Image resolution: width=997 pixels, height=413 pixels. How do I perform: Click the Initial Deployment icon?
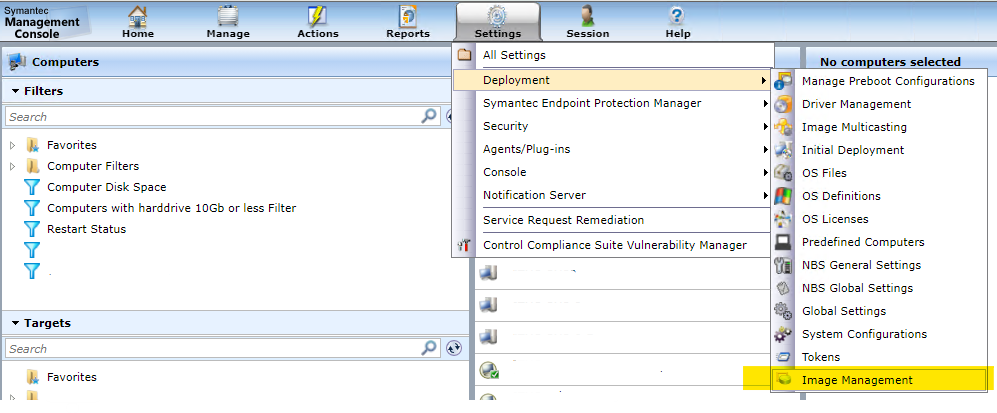point(783,150)
